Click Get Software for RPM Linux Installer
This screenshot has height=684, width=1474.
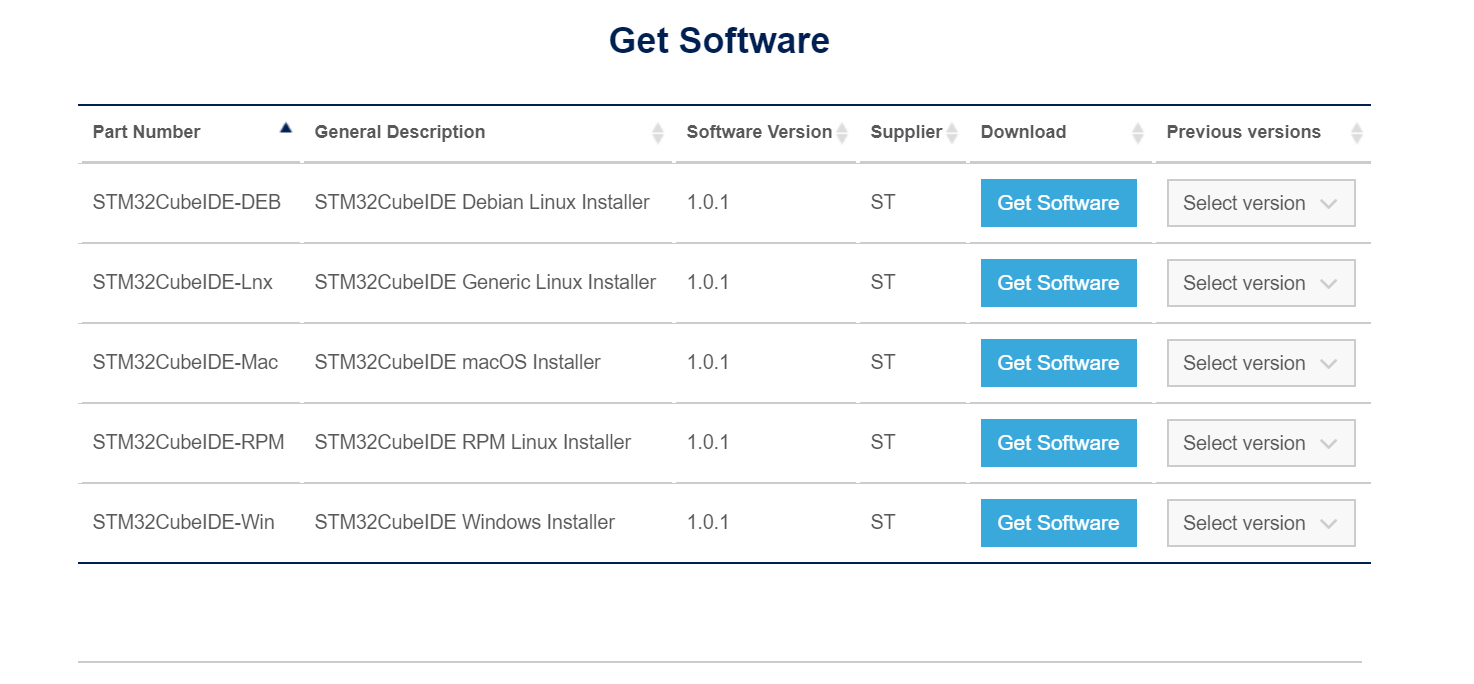pyautogui.click(x=1058, y=443)
